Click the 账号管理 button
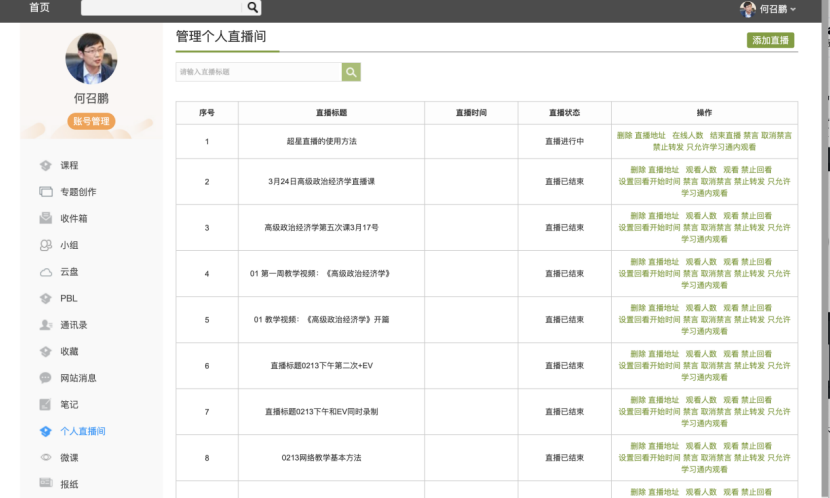Viewport: 830px width, 498px height. coord(92,122)
